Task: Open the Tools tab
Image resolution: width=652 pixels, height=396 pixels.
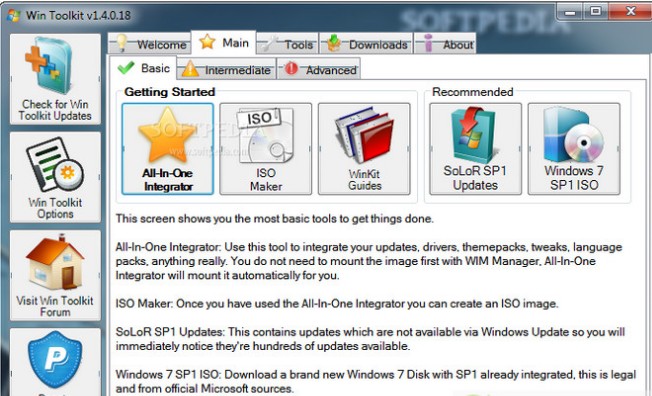Action: pyautogui.click(x=287, y=44)
